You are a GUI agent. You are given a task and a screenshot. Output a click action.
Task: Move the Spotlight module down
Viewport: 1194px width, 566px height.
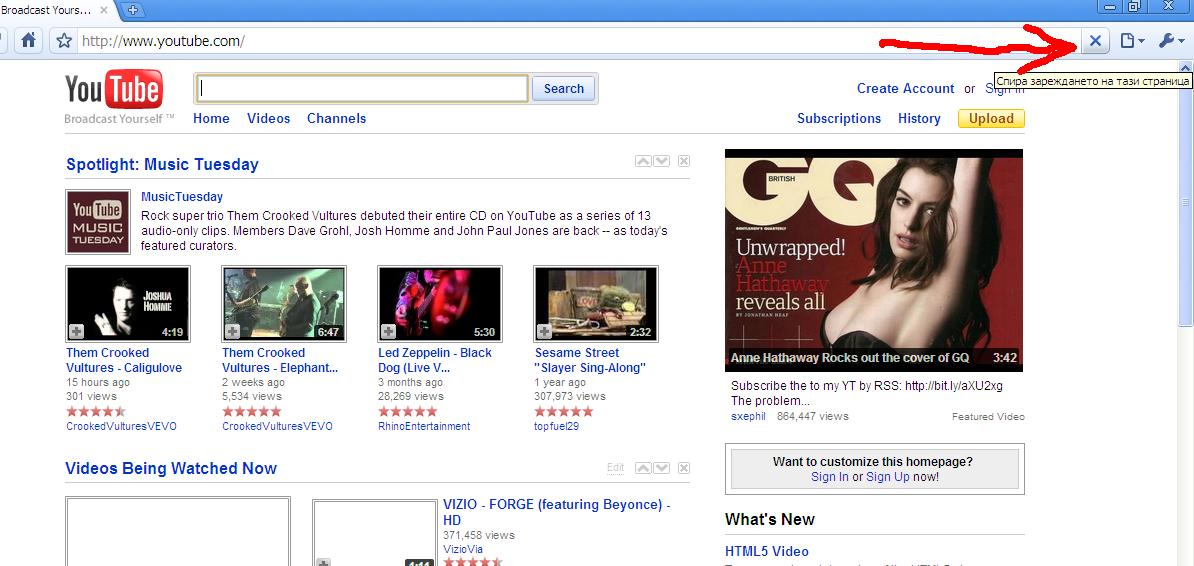click(660, 161)
